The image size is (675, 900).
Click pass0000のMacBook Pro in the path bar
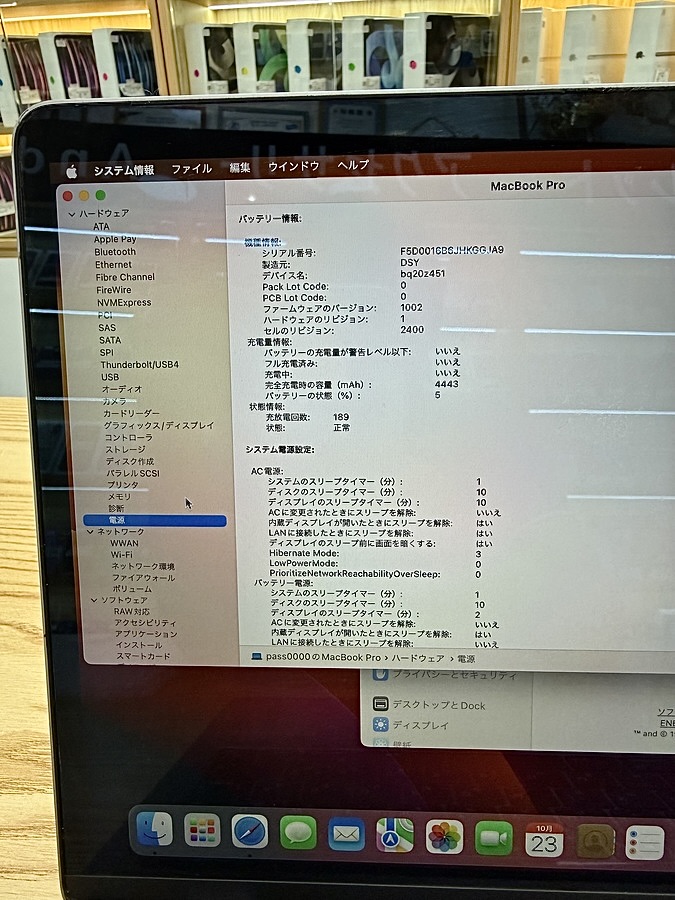pos(323,657)
